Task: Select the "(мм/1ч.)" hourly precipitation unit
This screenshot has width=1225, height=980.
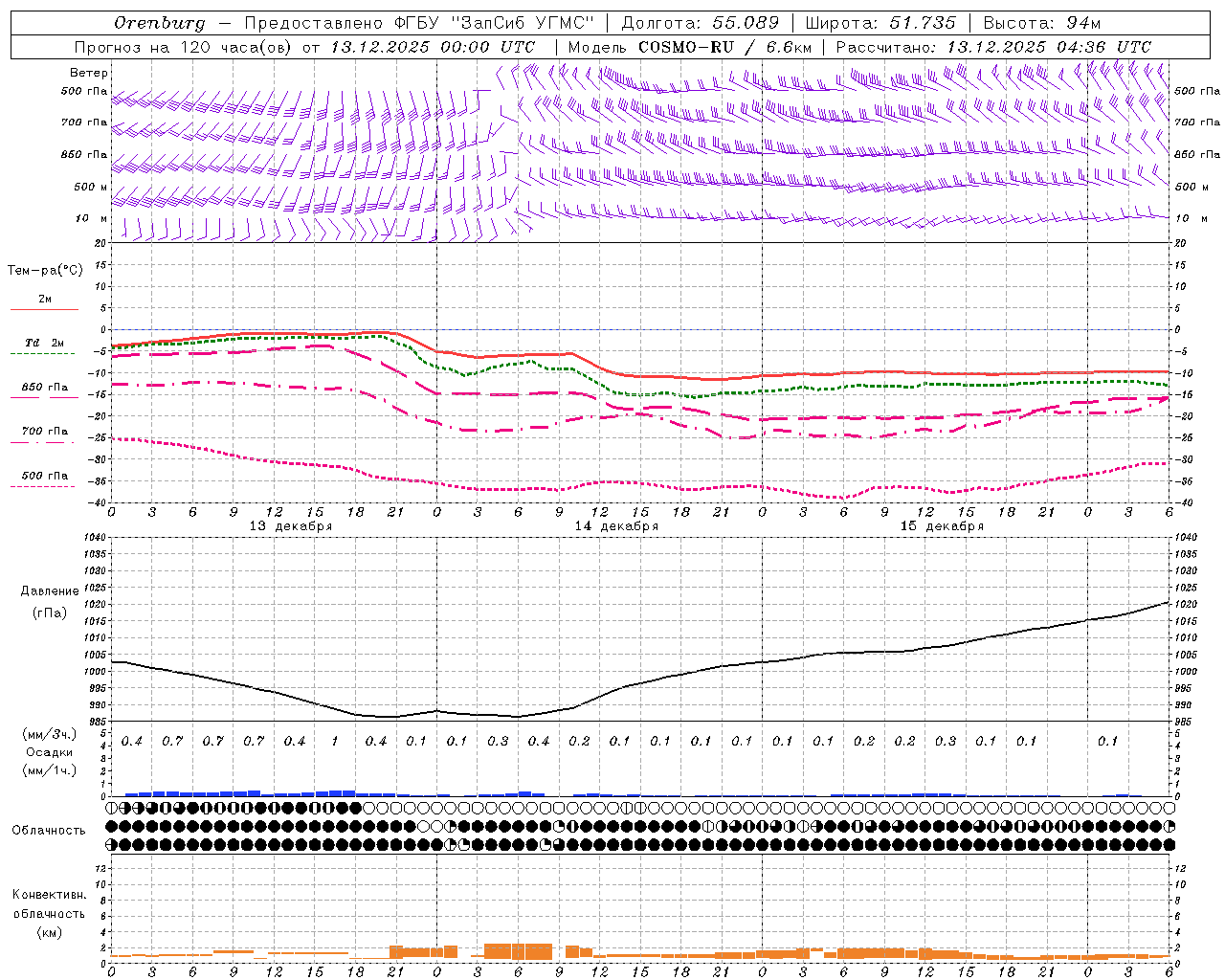Action: pyautogui.click(x=51, y=770)
